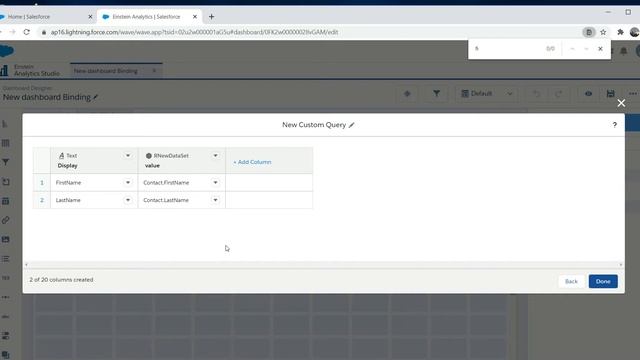Select the LastName display cell
The image size is (640, 360).
click(94, 200)
